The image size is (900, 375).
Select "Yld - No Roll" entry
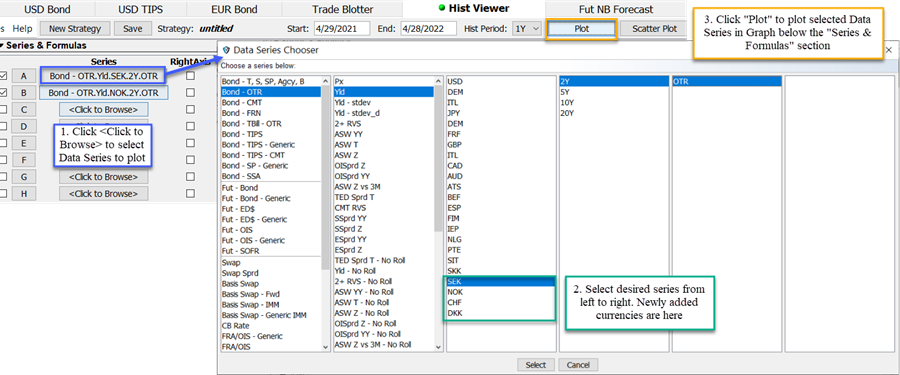(x=384, y=270)
